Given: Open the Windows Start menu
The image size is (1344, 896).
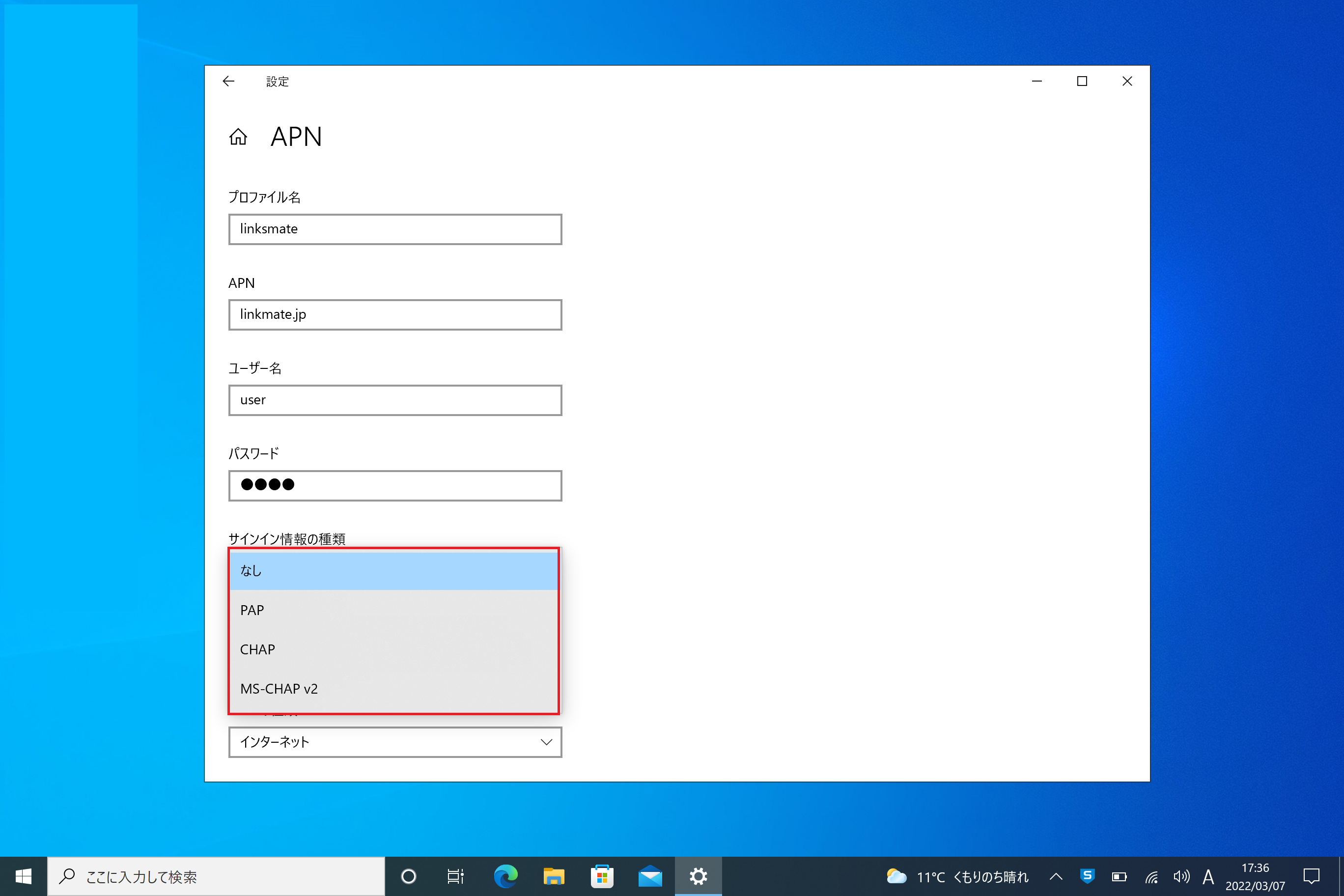Looking at the screenshot, I should (x=24, y=876).
